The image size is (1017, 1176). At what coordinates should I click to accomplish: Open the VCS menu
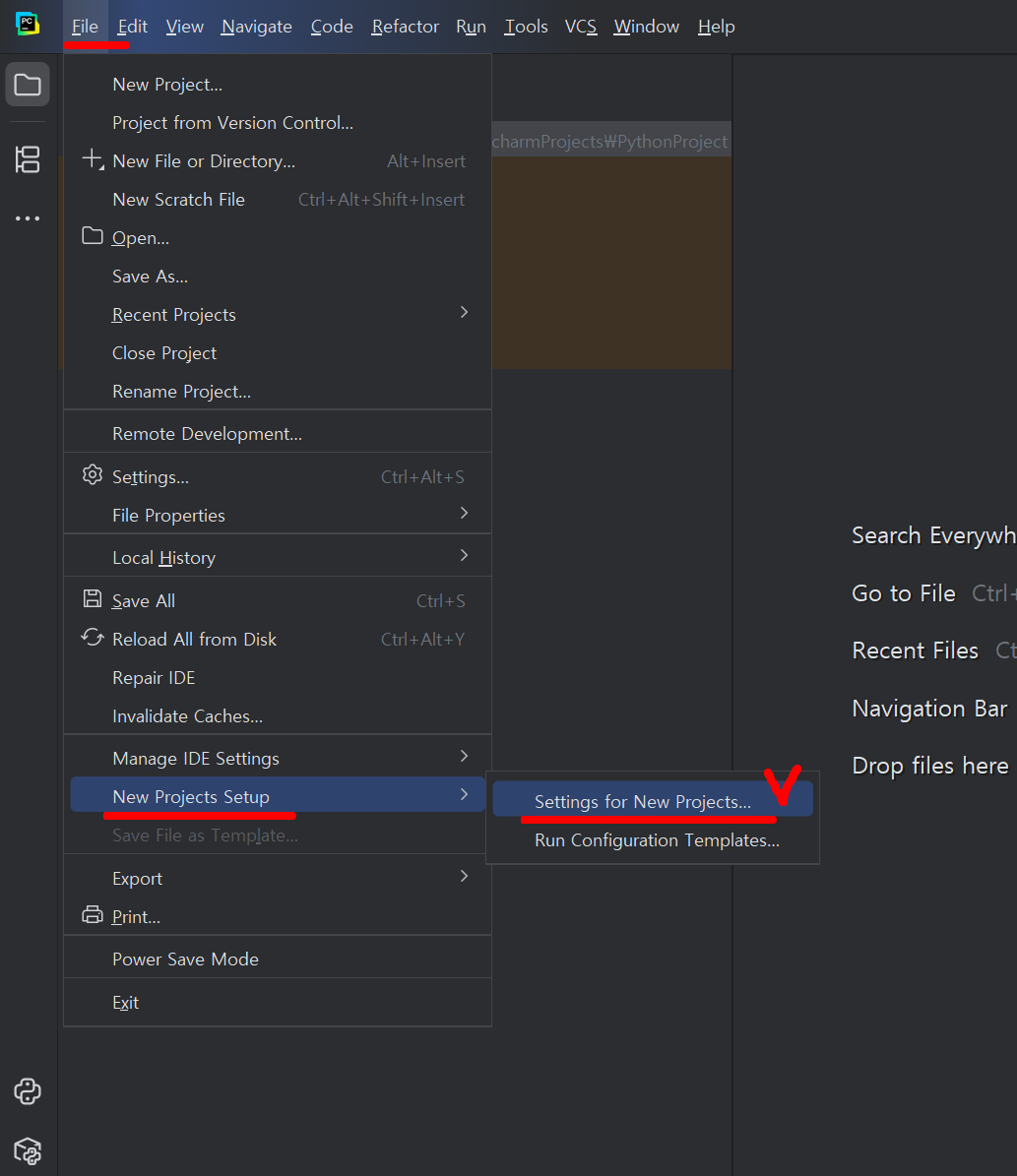coord(581,27)
